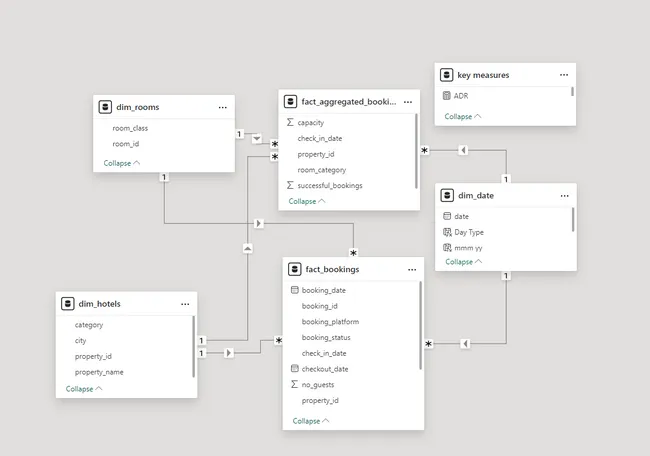Select the mmm yy field
650x456 pixels.
tap(468, 248)
